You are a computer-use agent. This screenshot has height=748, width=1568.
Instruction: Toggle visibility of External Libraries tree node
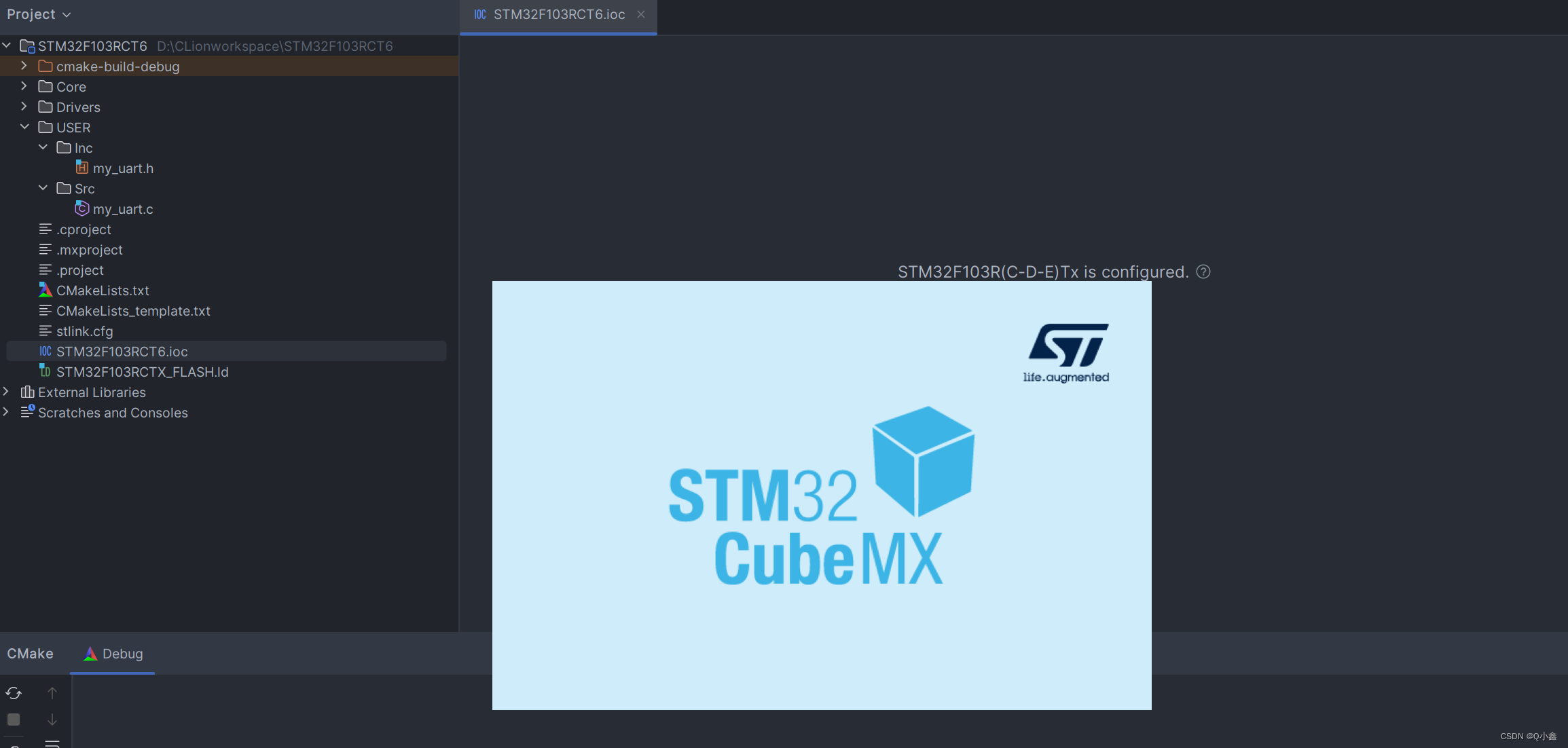[8, 392]
